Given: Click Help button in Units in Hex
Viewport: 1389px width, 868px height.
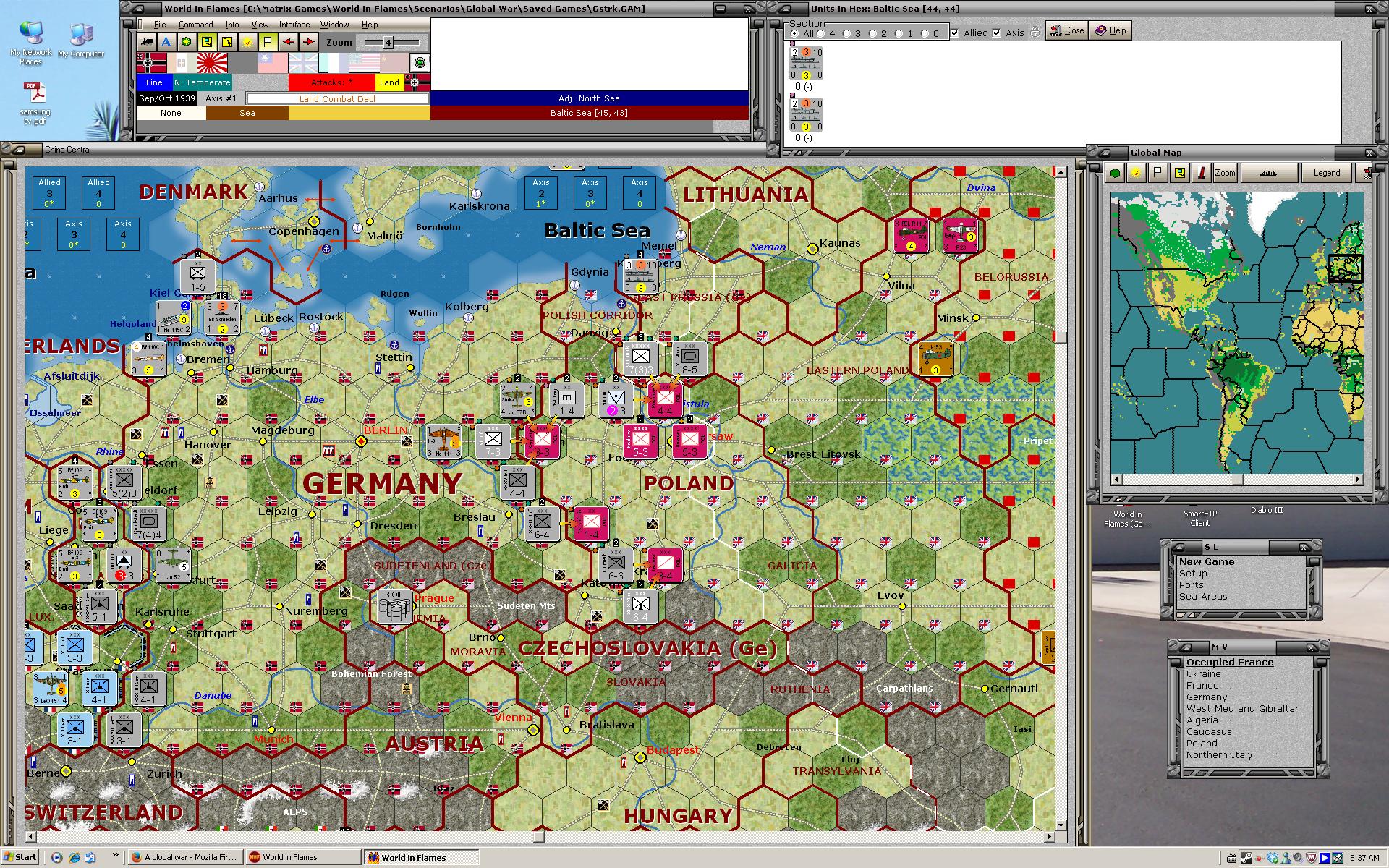Looking at the screenshot, I should 1111,30.
